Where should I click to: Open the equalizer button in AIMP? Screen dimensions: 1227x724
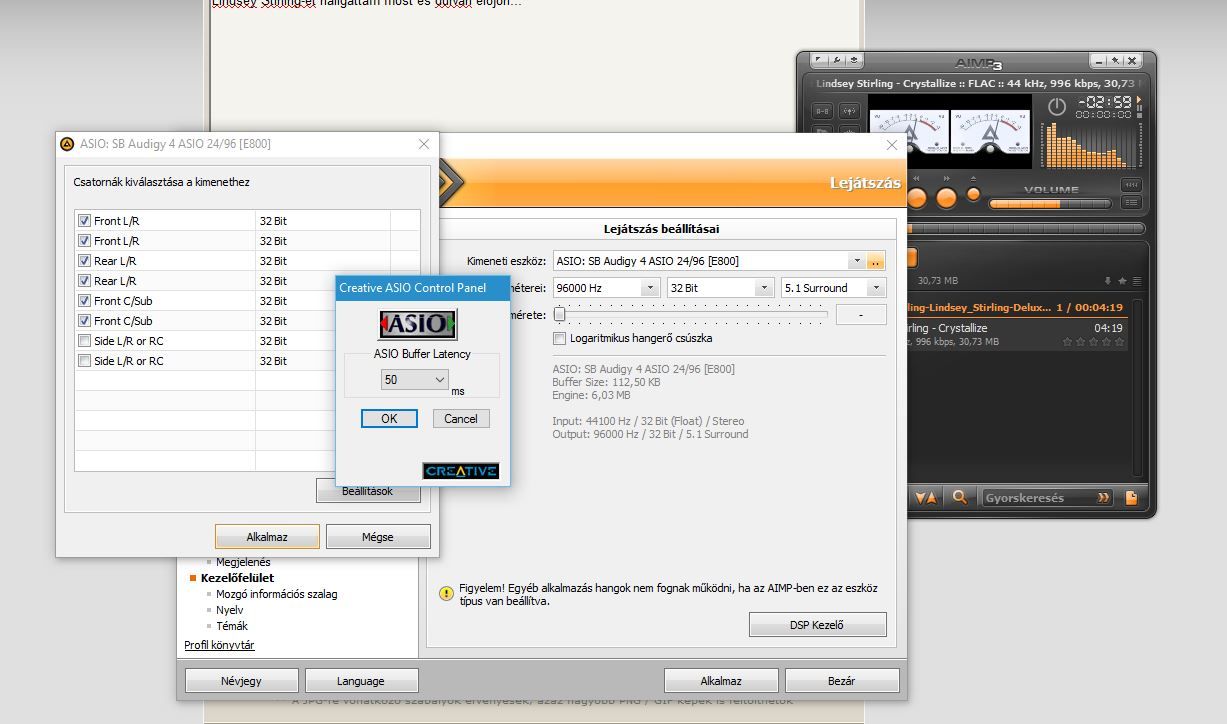[x=1131, y=185]
